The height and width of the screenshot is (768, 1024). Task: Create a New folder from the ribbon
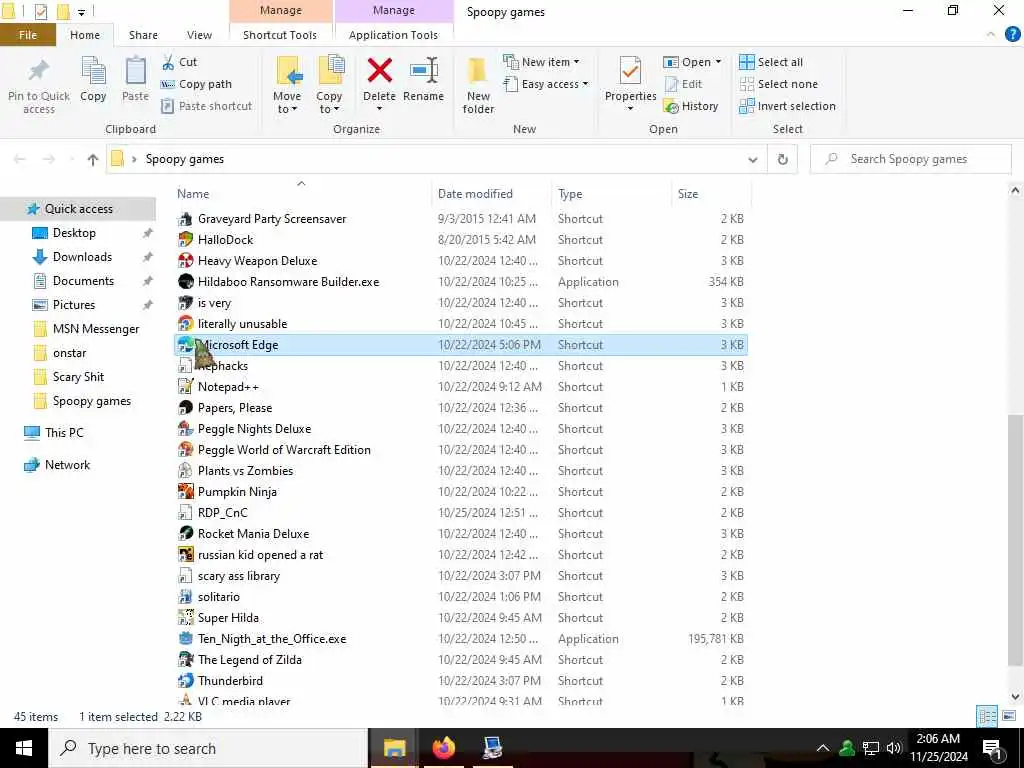(x=478, y=86)
